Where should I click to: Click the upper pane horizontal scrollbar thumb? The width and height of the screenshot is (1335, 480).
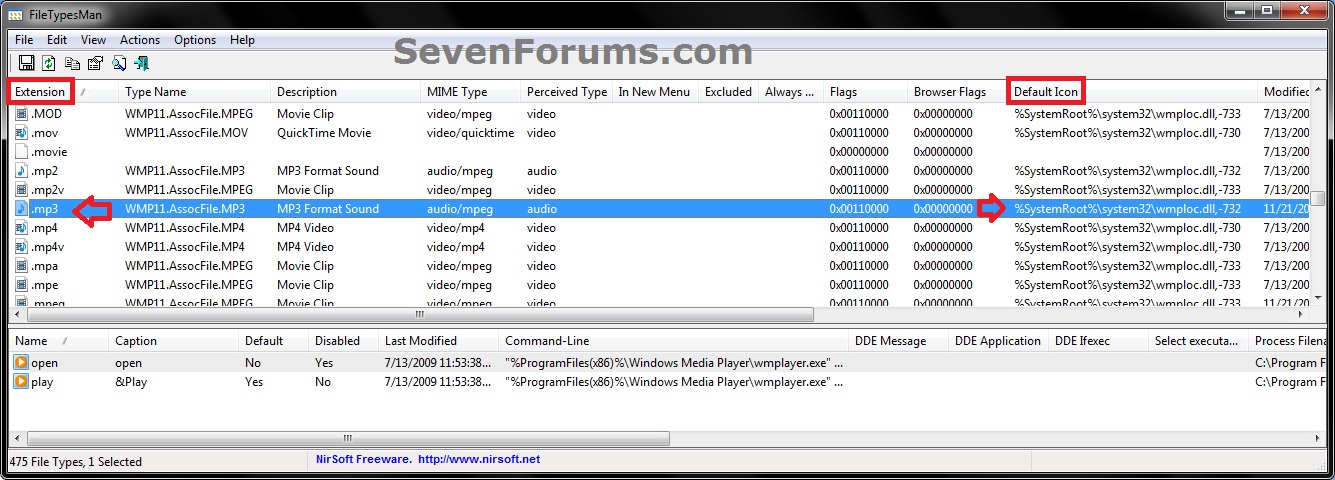click(420, 314)
